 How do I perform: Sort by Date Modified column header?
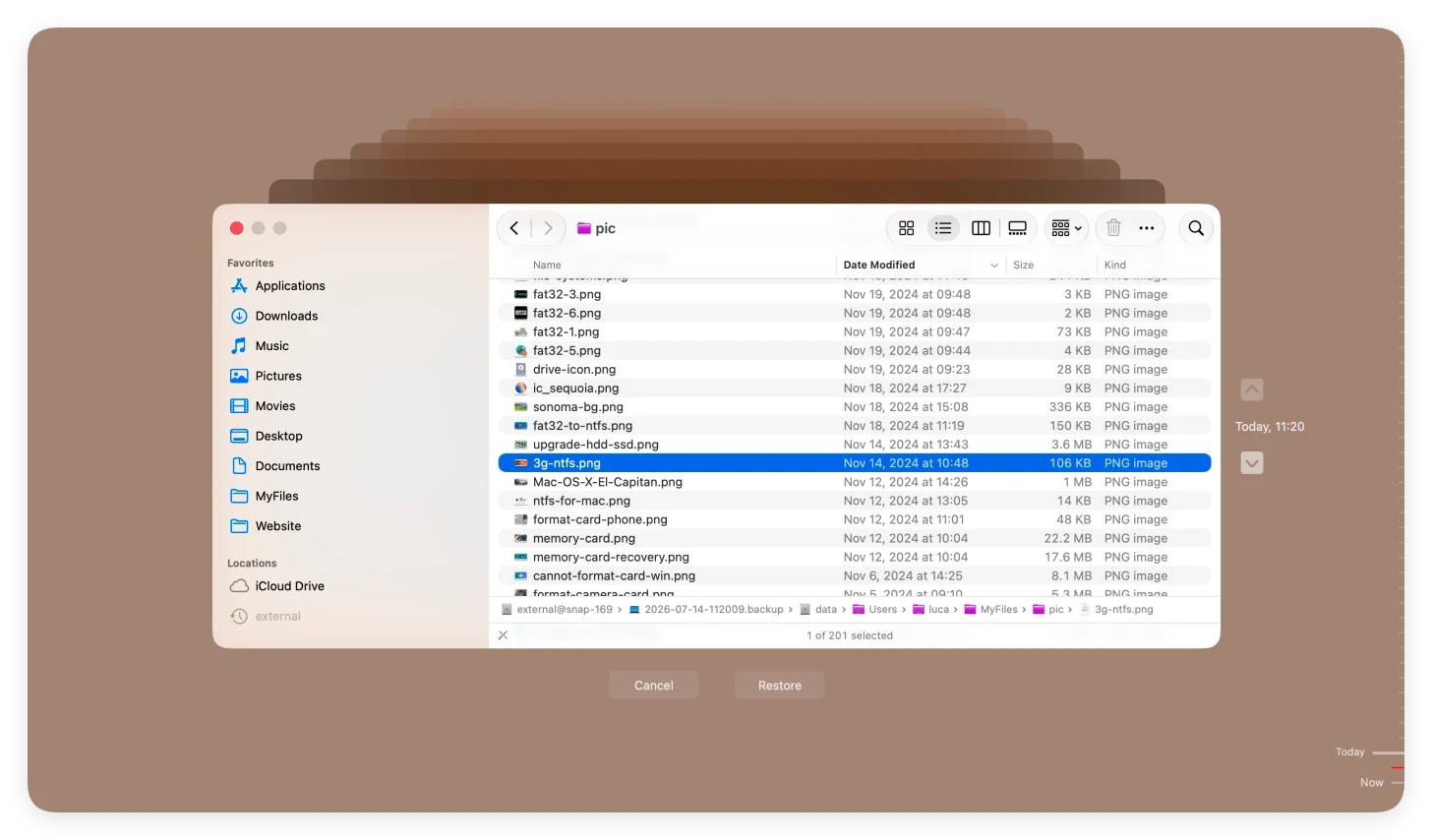point(879,265)
